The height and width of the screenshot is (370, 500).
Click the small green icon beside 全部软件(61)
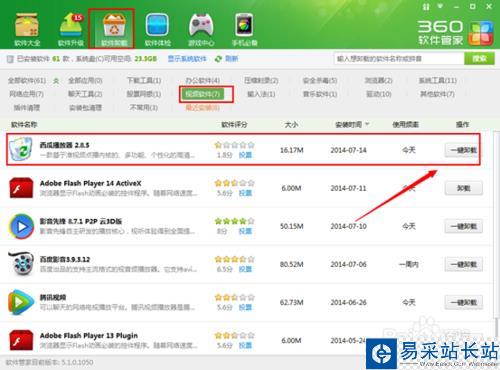56,81
